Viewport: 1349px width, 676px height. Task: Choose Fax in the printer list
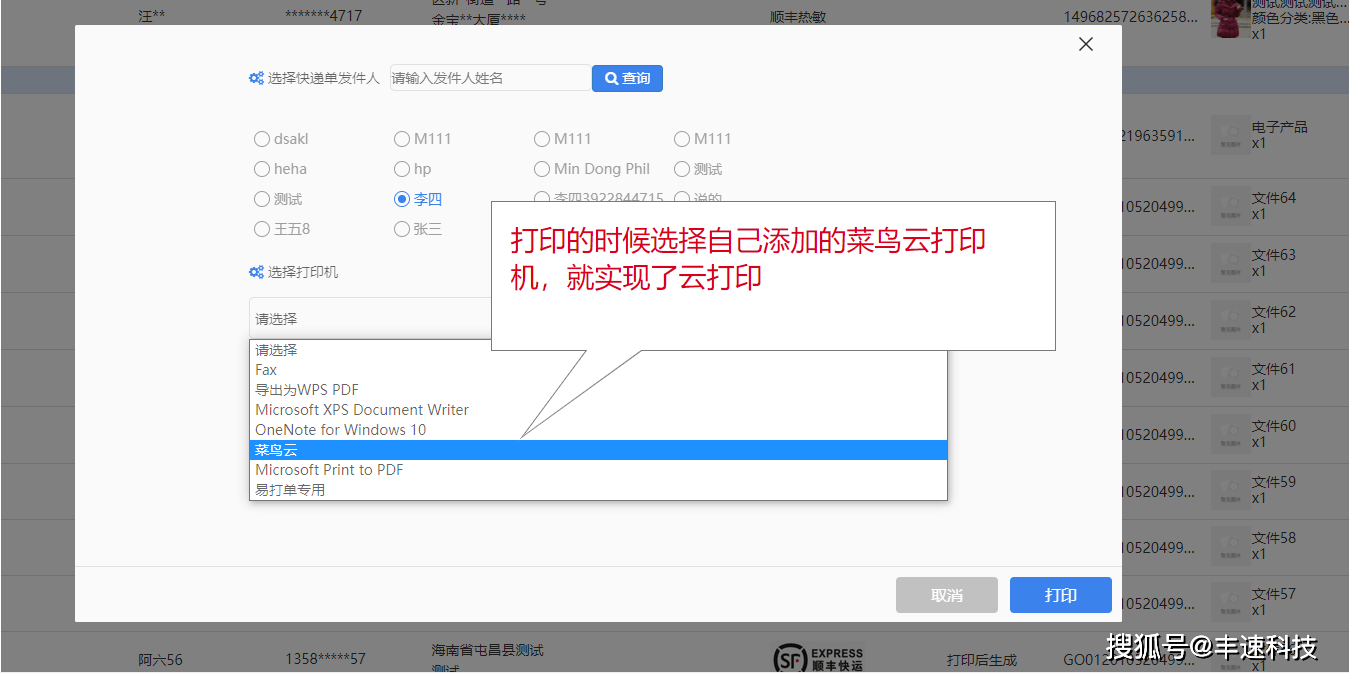click(598, 370)
